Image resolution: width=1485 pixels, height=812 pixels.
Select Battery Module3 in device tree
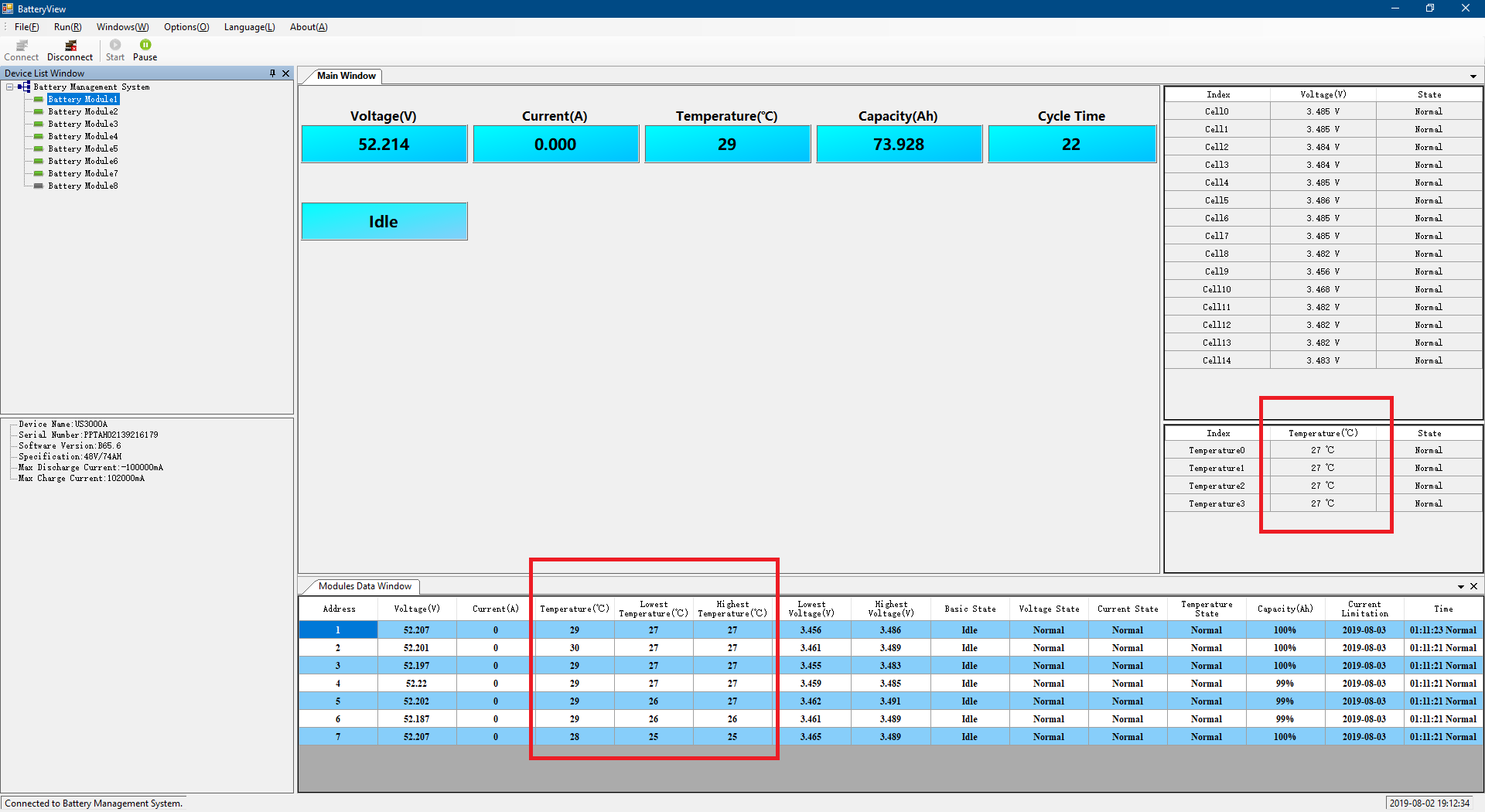pyautogui.click(x=83, y=124)
